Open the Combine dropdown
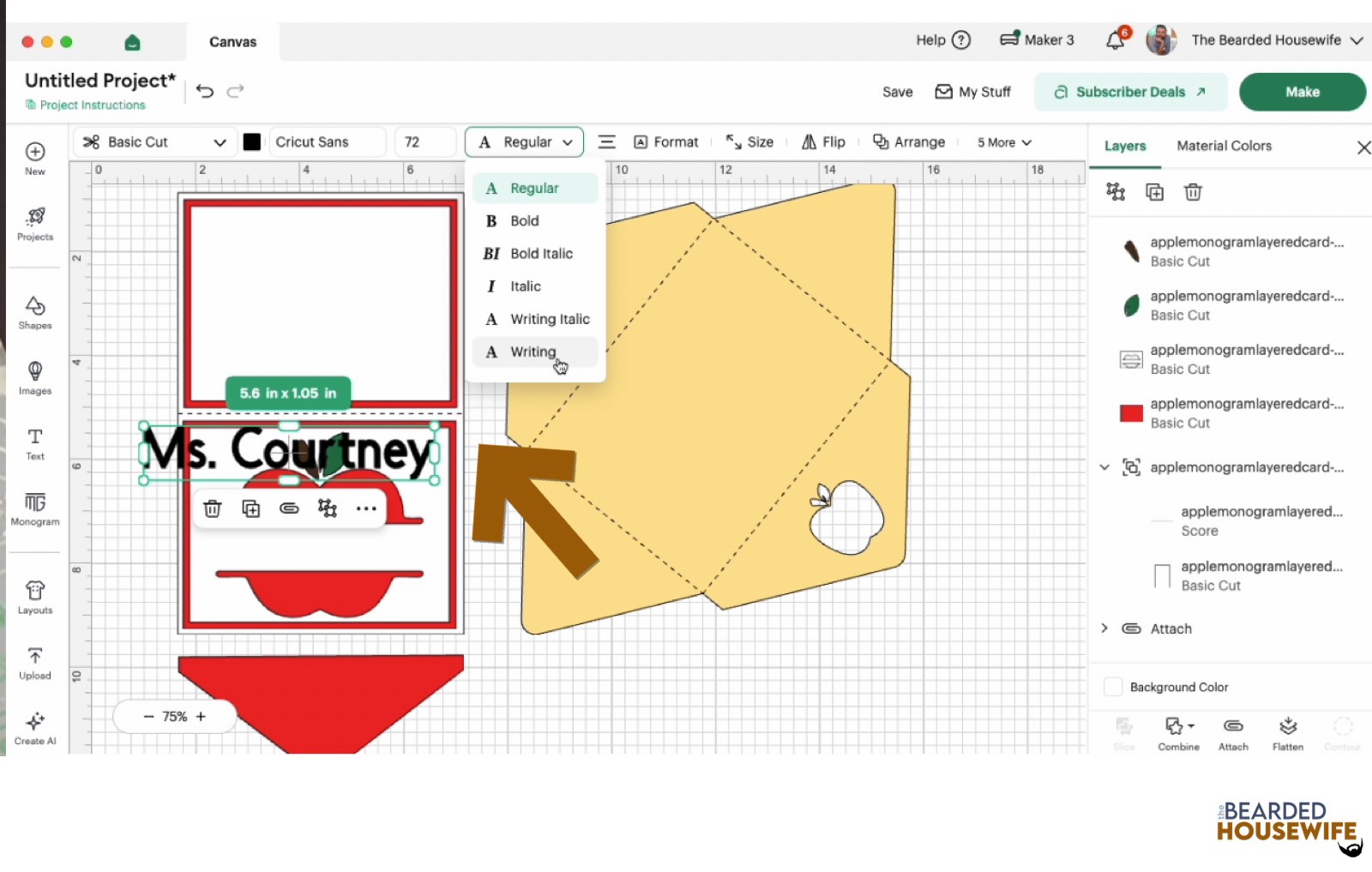The image size is (1372, 872). [x=1179, y=734]
